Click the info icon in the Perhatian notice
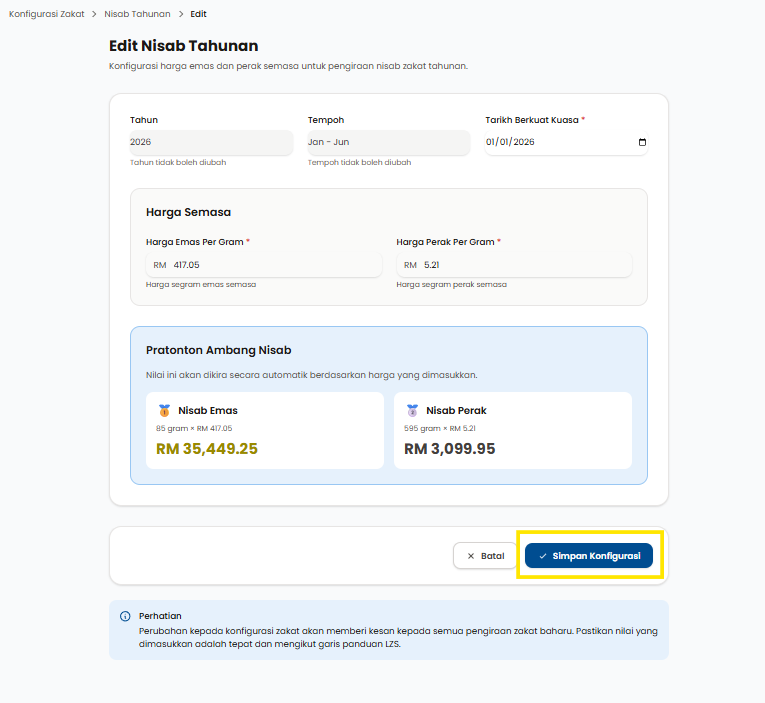Screen dimensions: 765x703 pos(125,616)
